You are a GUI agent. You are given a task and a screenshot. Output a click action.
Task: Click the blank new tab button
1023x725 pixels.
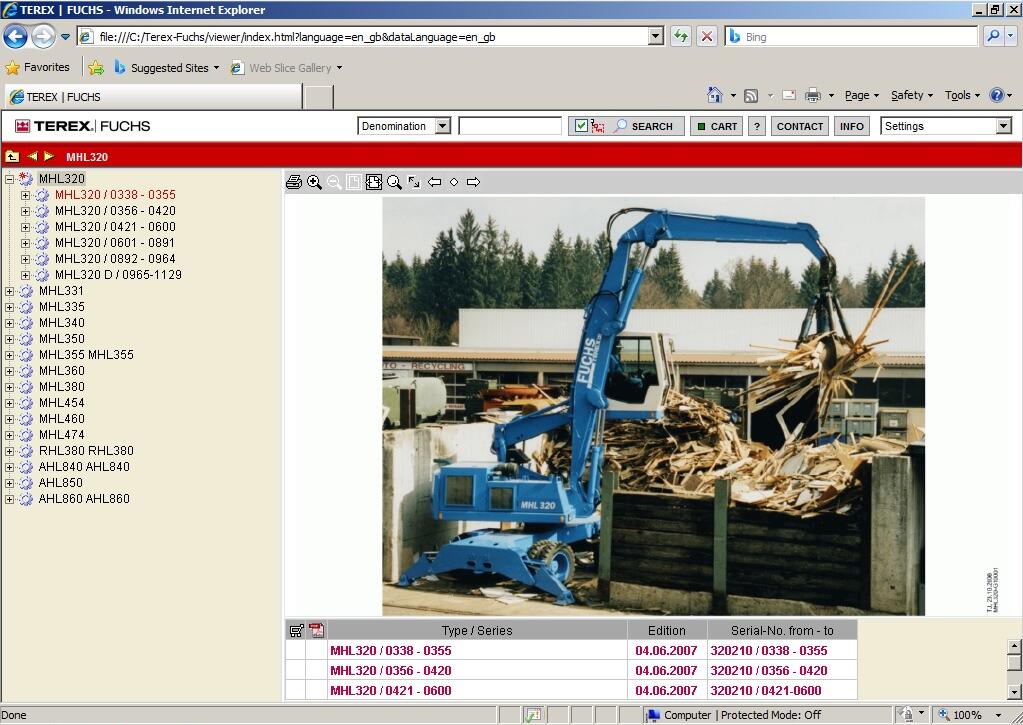click(319, 97)
